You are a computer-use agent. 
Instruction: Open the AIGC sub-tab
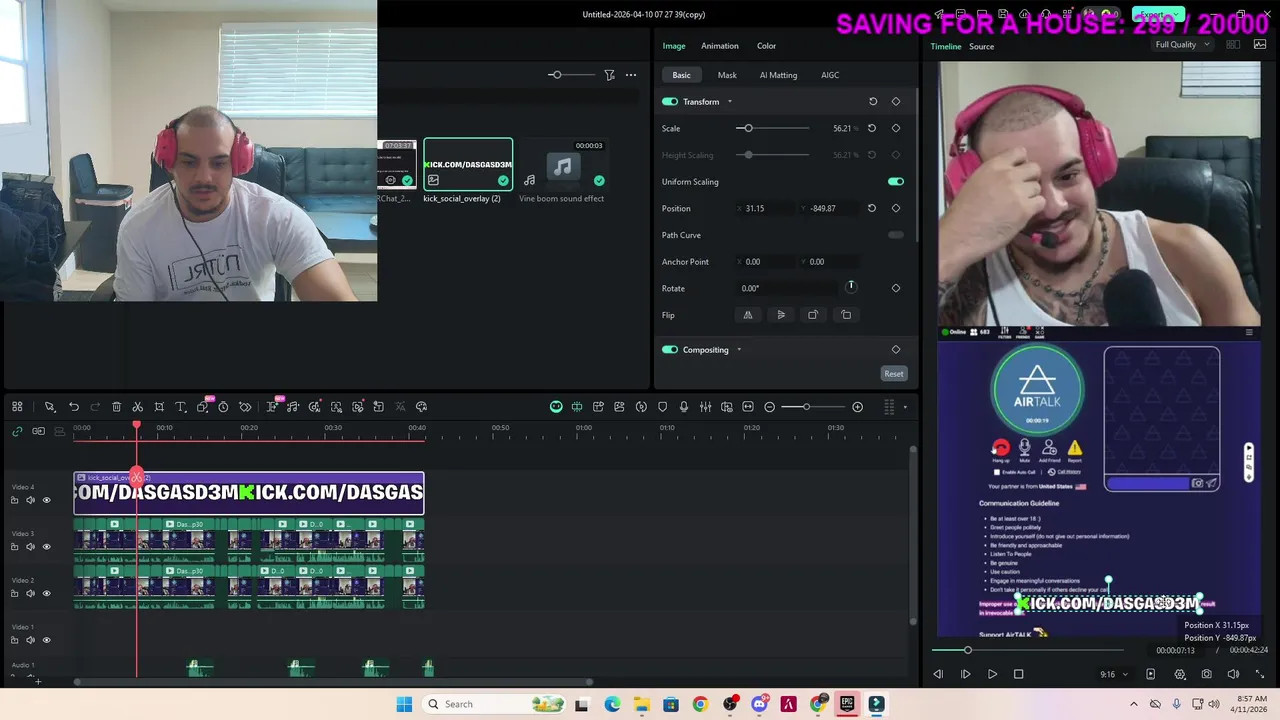(830, 75)
